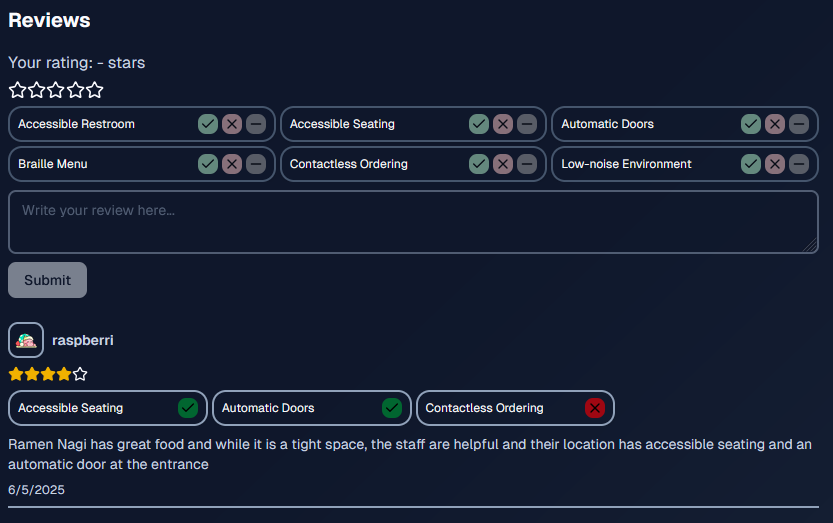Set Contactless Ordering to neutral dash
Image resolution: width=833 pixels, height=523 pixels.
pos(527,164)
